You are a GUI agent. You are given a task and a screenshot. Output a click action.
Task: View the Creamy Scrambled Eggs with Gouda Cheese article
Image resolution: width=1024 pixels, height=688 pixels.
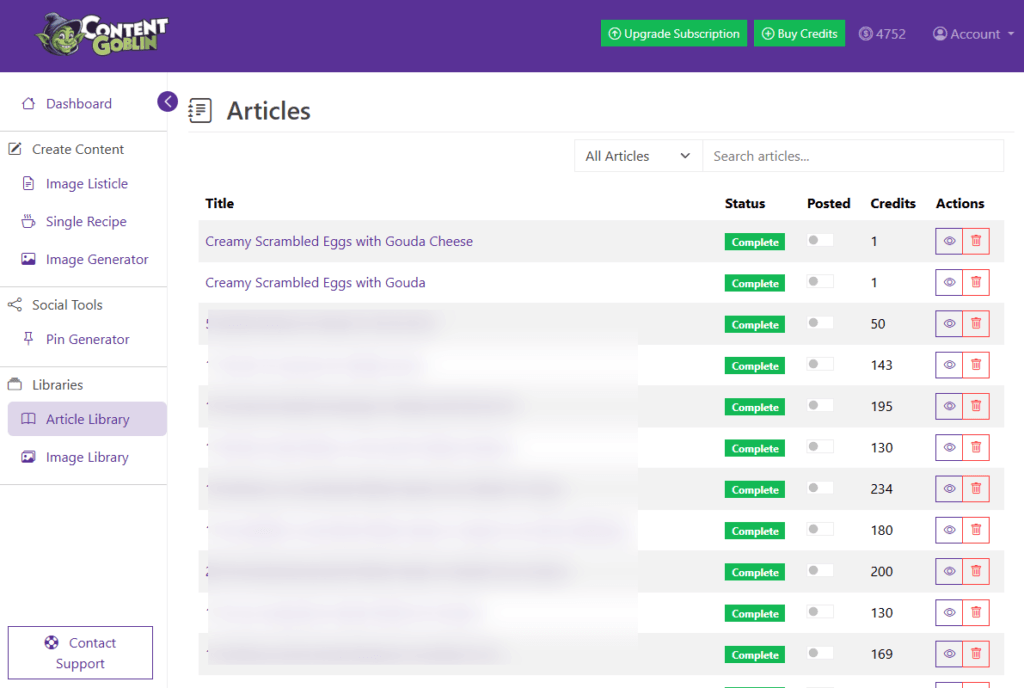point(949,242)
